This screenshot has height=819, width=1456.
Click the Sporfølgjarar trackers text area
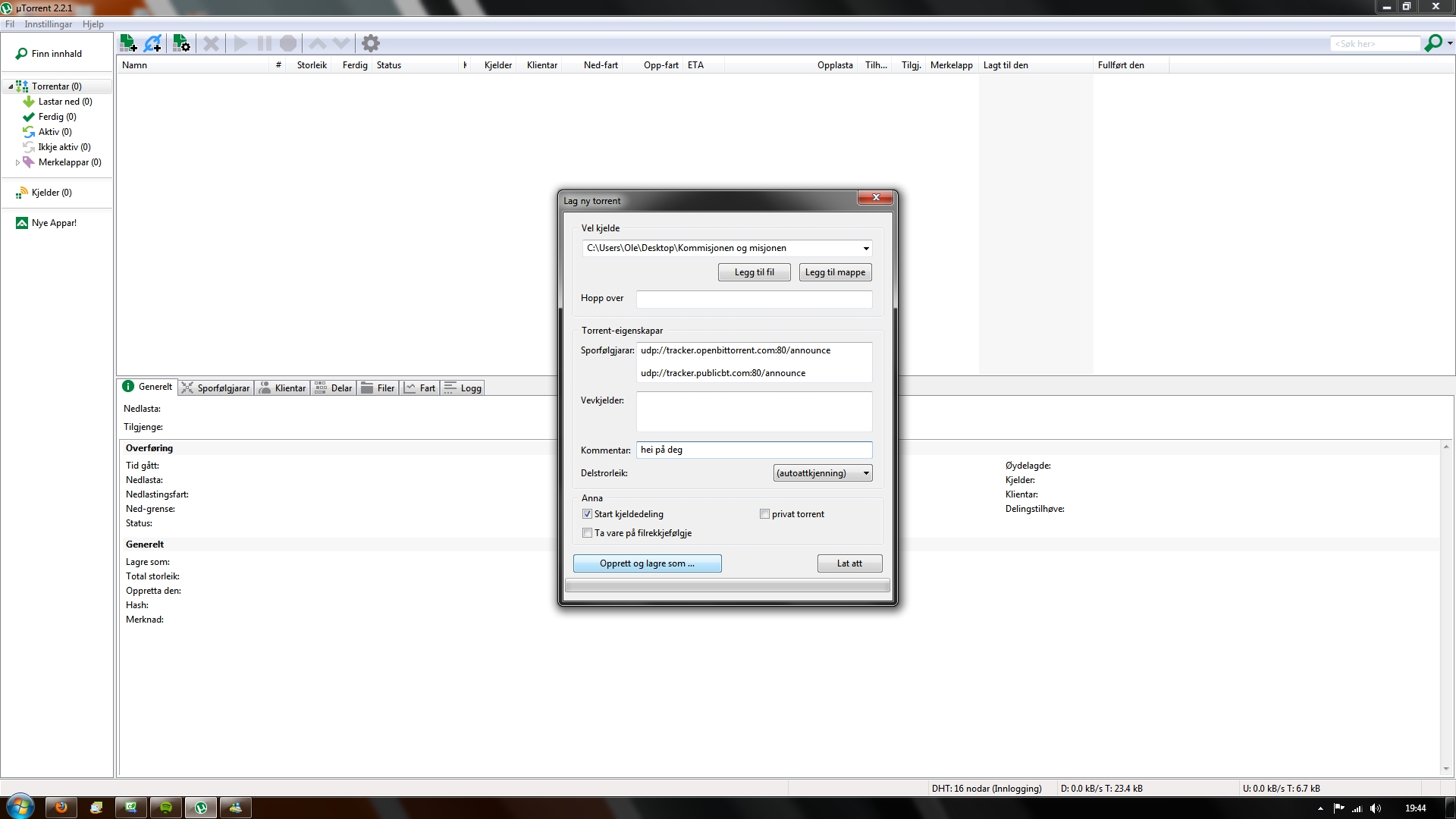pos(754,362)
